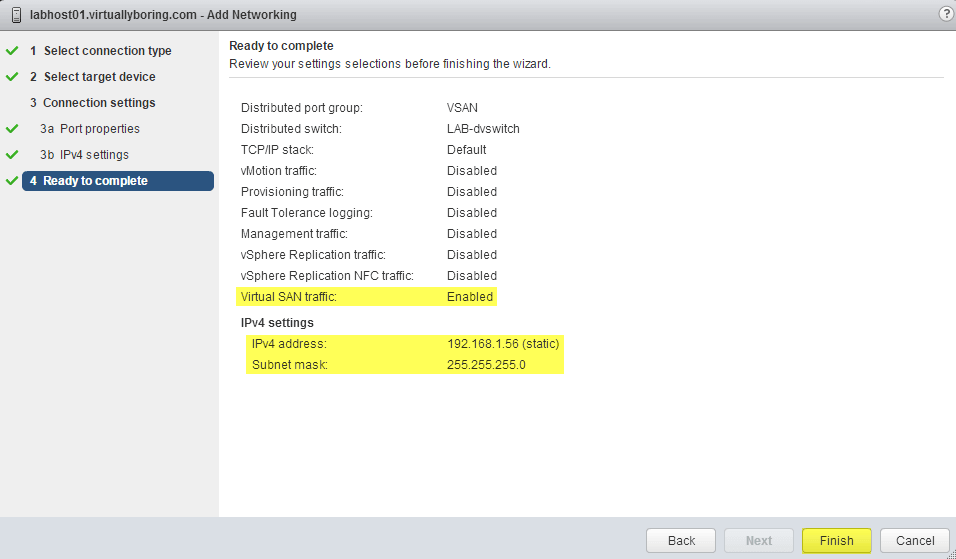Image resolution: width=956 pixels, height=559 pixels.
Task: Click Disabled value for Provisioning traffic
Action: (x=472, y=192)
